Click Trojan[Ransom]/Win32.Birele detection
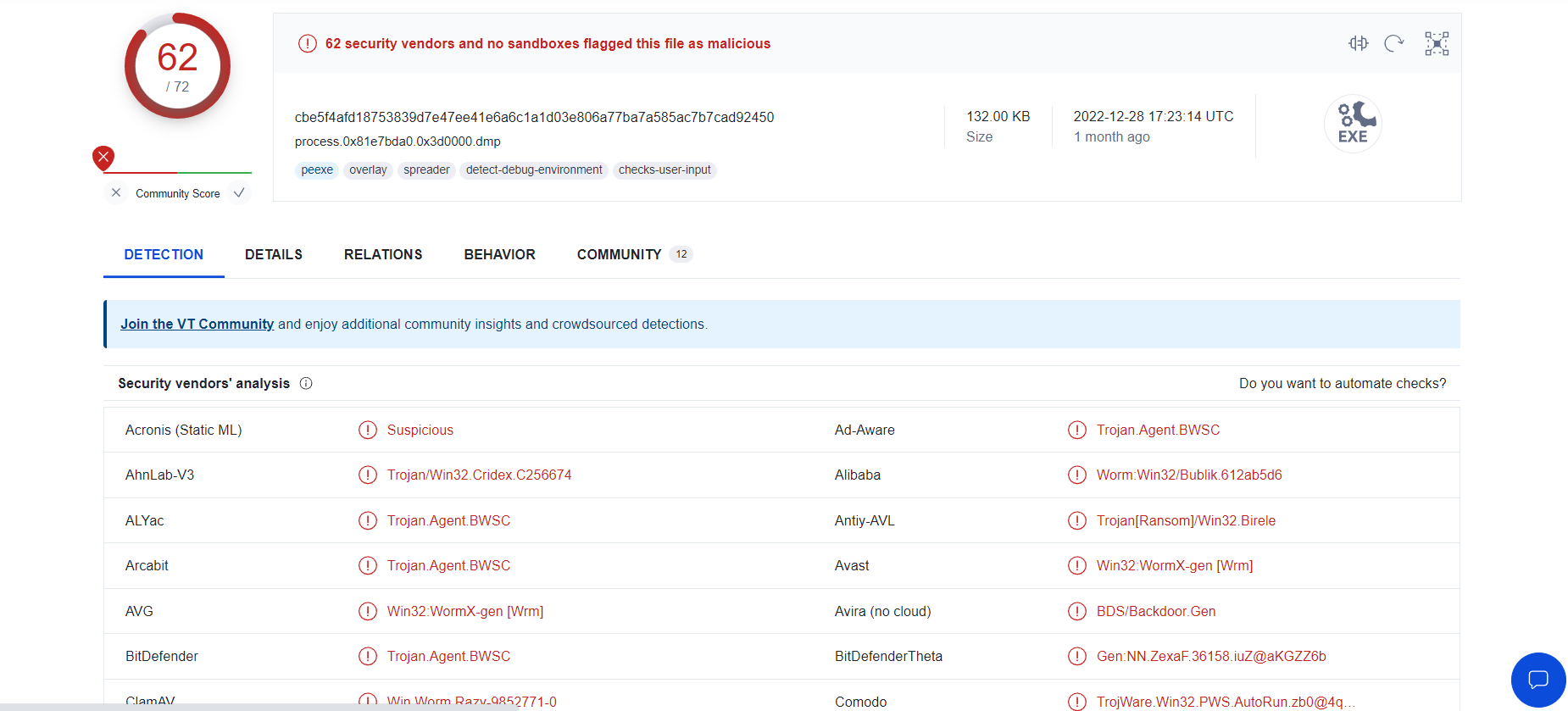Image resolution: width=1568 pixels, height=711 pixels. tap(1186, 520)
